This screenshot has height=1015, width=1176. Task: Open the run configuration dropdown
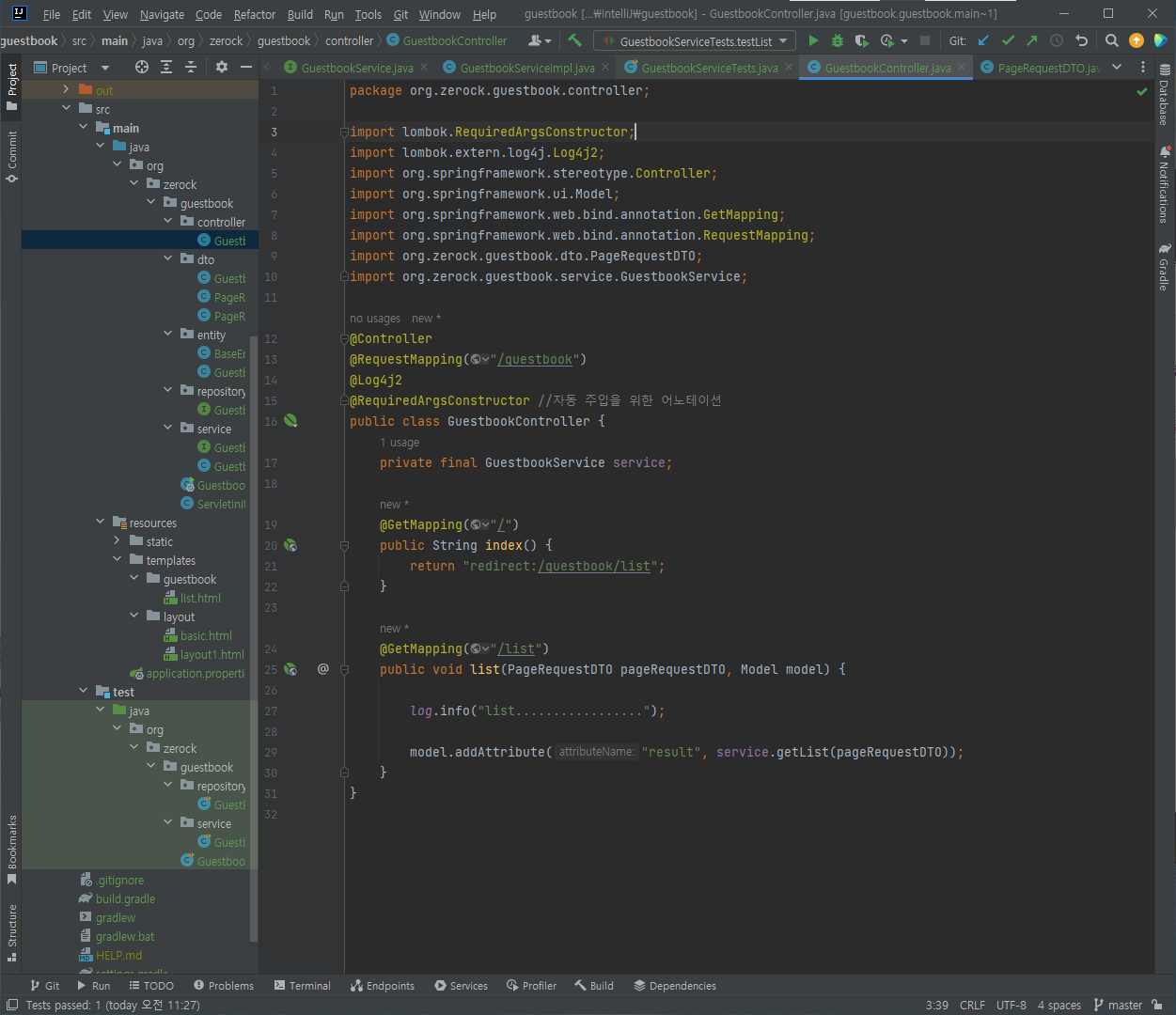[x=695, y=40]
